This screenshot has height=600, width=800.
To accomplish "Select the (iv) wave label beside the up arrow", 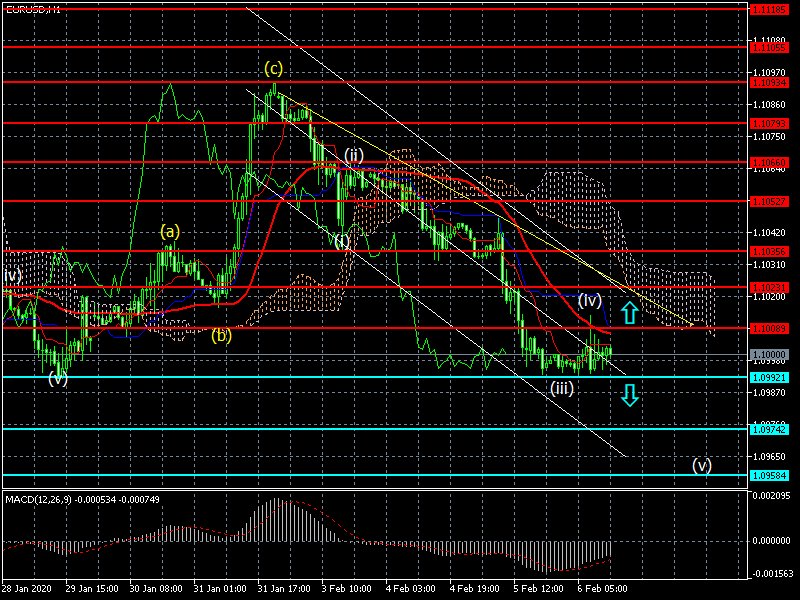I will click(x=589, y=300).
